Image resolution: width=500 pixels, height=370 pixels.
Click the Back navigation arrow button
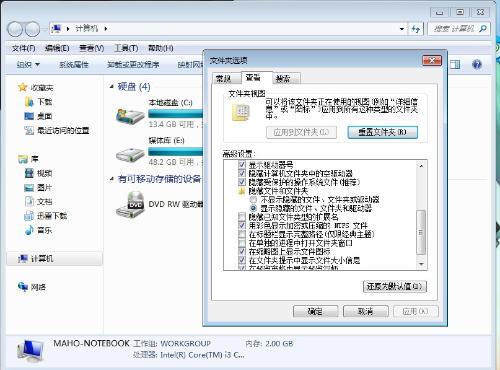coord(16,29)
